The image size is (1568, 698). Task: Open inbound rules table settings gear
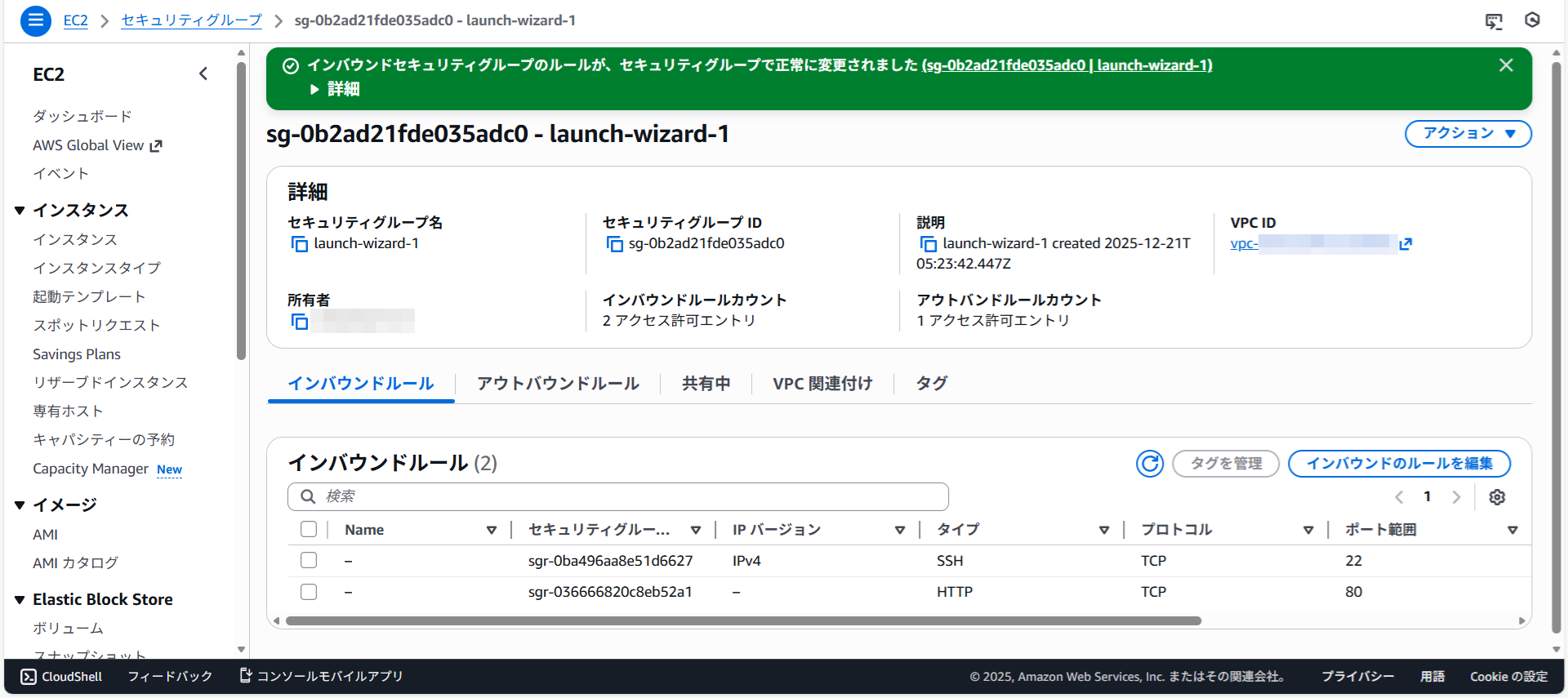pyautogui.click(x=1496, y=497)
